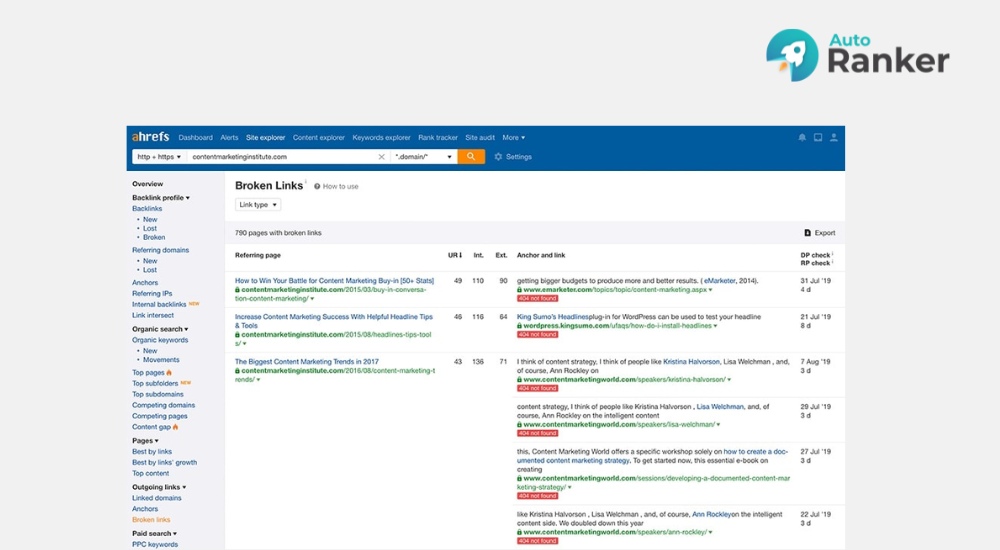
Task: Click the monitor icon in header
Action: pos(818,137)
